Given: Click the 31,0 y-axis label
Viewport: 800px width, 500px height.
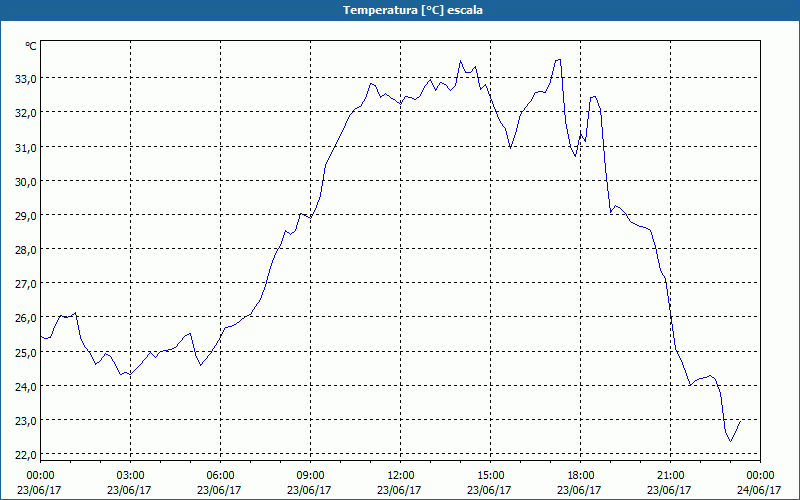Looking at the screenshot, I should [x=24, y=147].
